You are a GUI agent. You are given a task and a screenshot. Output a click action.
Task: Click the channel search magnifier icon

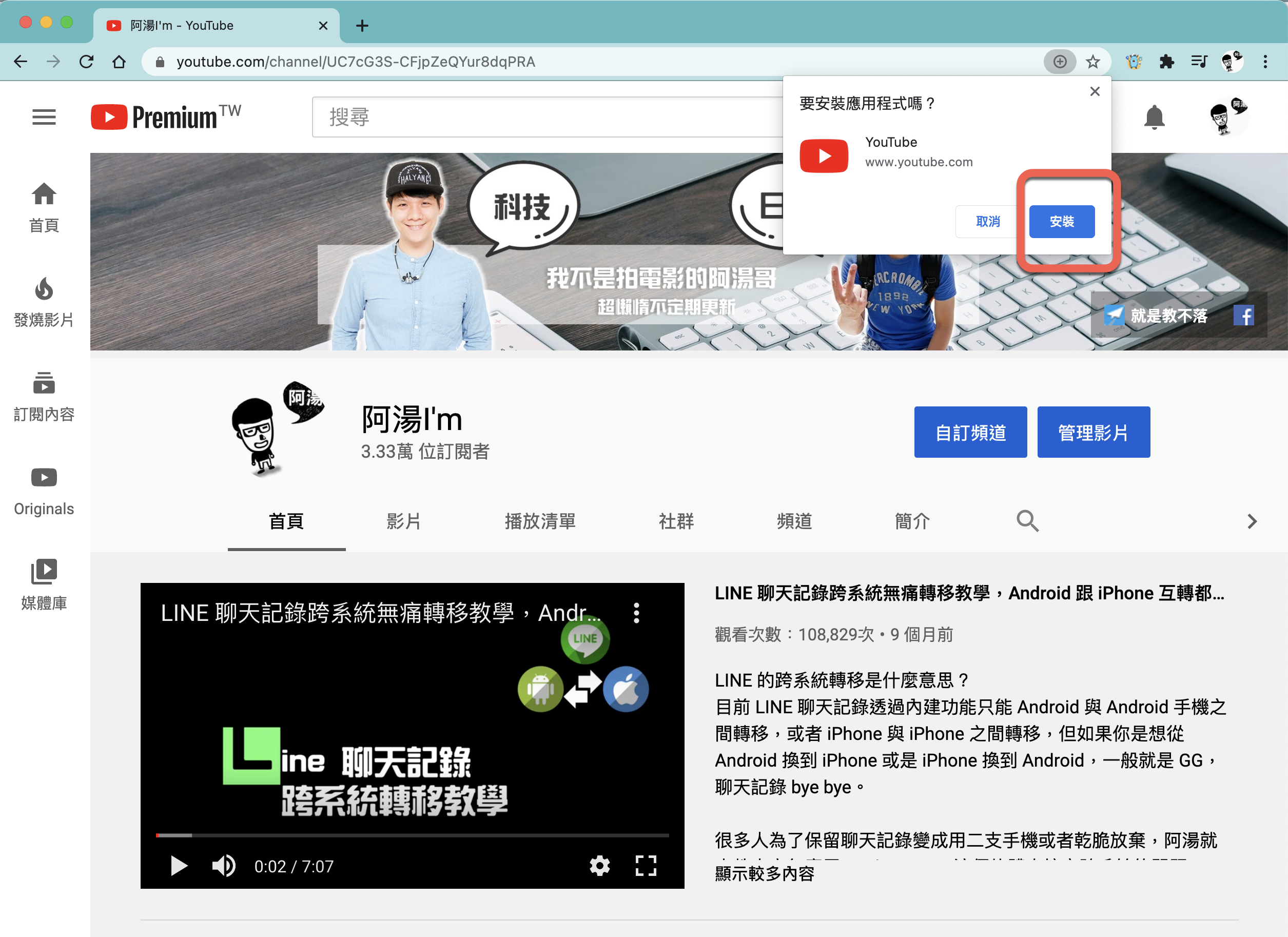pos(1027,521)
